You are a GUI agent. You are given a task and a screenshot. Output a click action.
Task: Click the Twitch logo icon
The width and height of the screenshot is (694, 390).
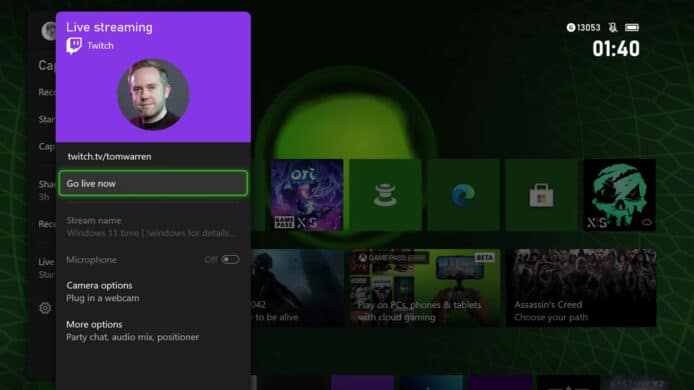coord(74,46)
